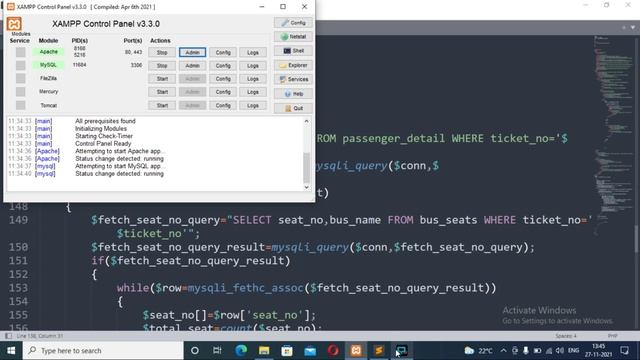Open Tomcat Config options
Viewport: 640px width, 360px height.
point(223,105)
